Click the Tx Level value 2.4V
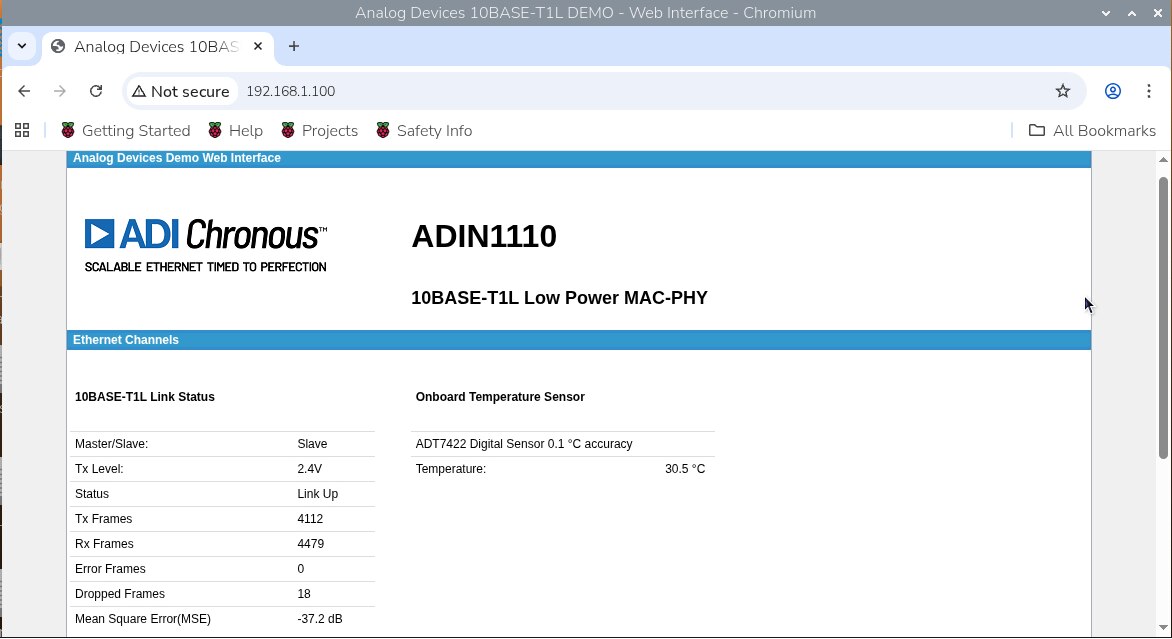This screenshot has width=1172, height=639. 309,469
